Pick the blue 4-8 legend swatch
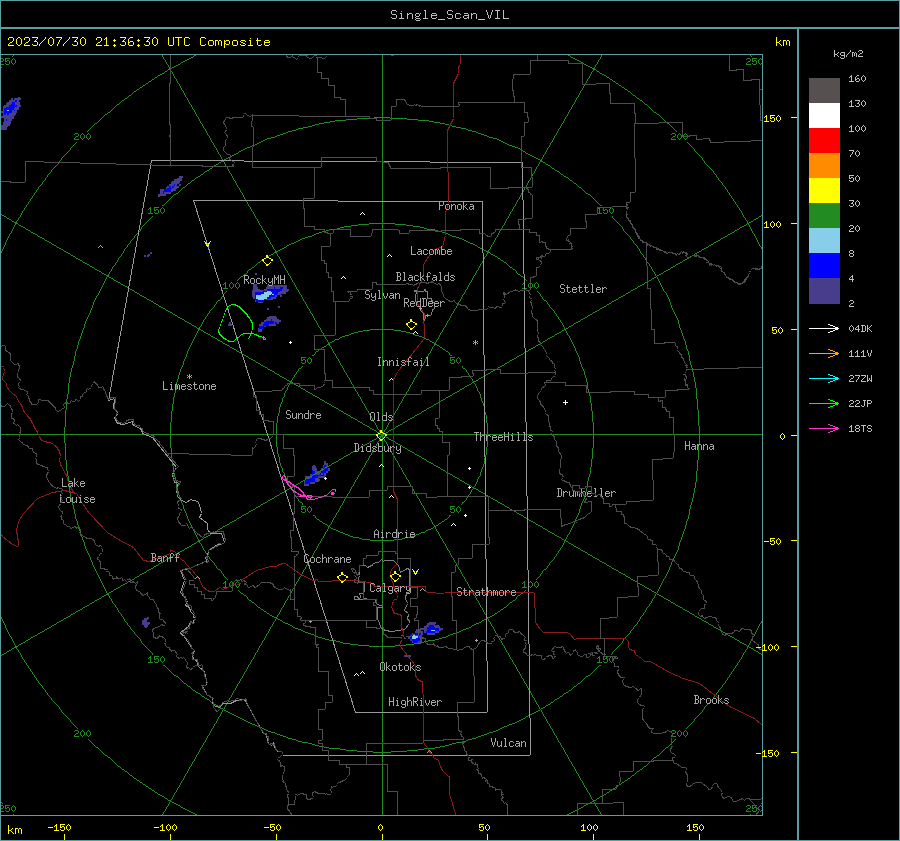This screenshot has height=841, width=900. point(824,265)
